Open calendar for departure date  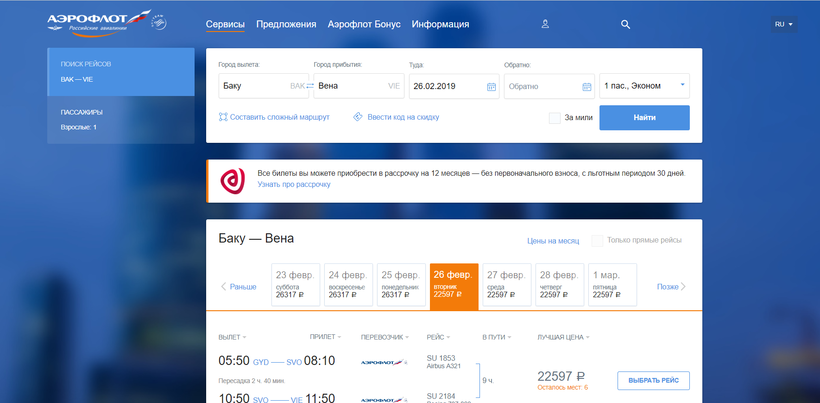pyautogui.click(x=491, y=87)
